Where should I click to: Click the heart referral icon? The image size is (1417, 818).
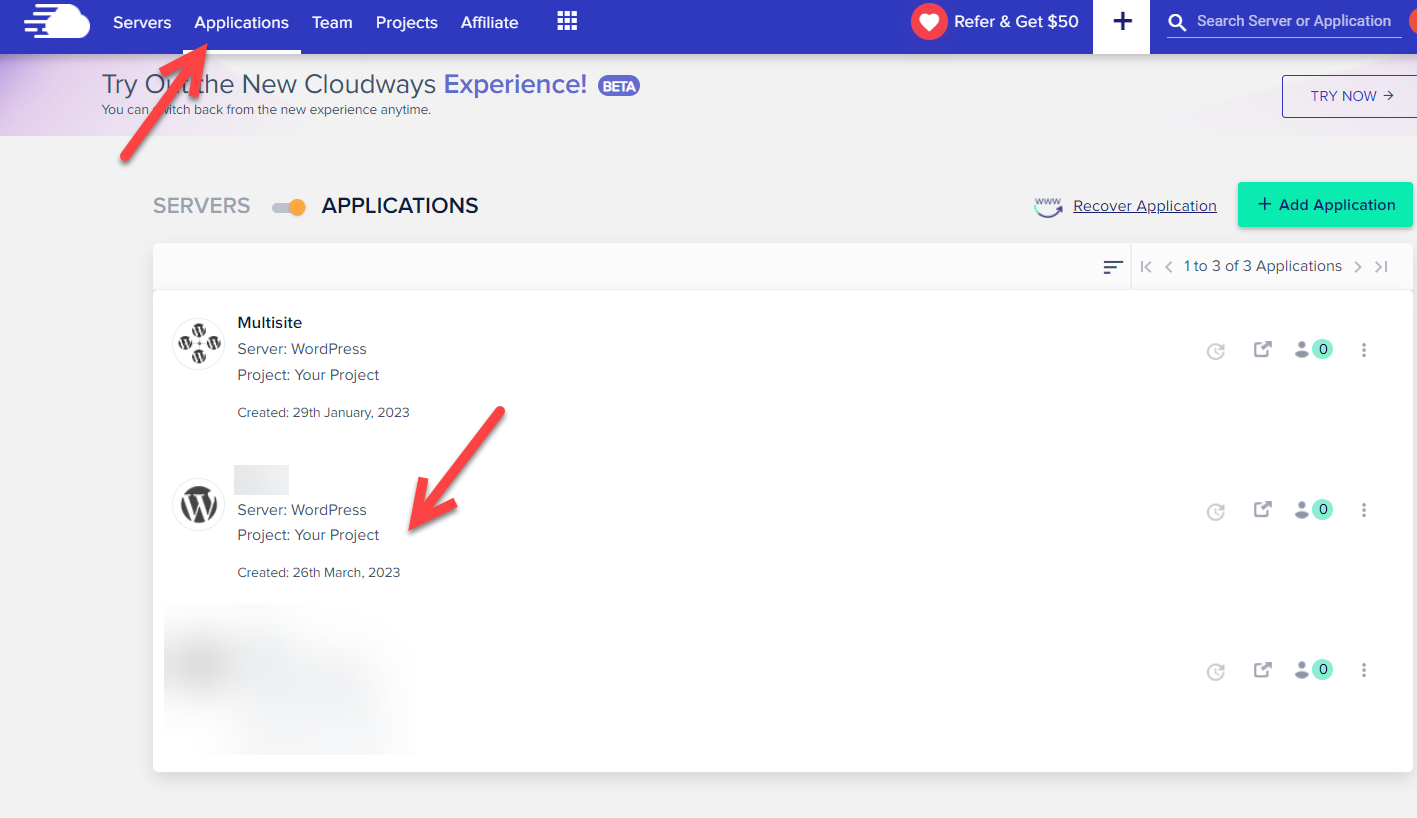point(929,22)
